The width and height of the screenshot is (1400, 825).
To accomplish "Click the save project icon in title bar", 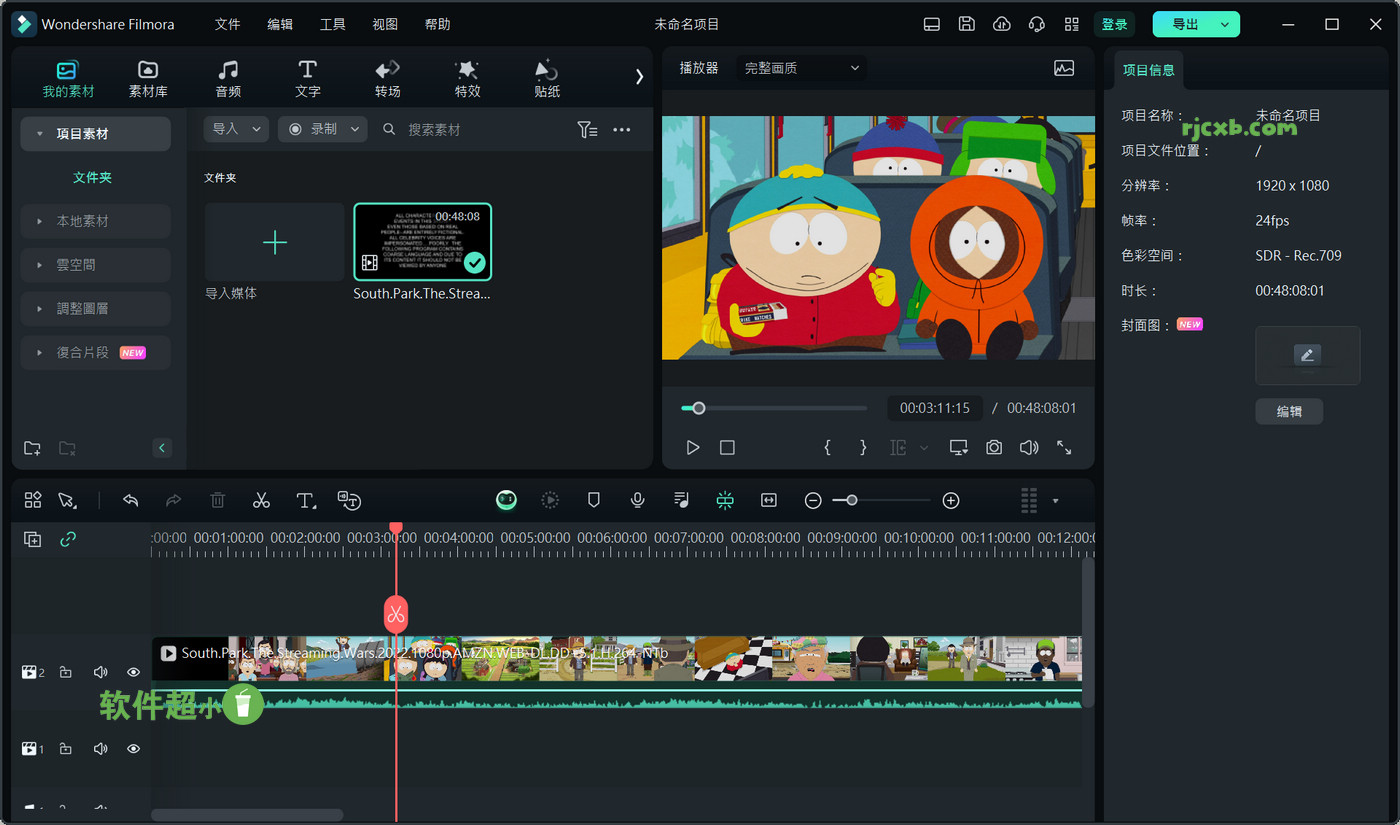I will (966, 24).
